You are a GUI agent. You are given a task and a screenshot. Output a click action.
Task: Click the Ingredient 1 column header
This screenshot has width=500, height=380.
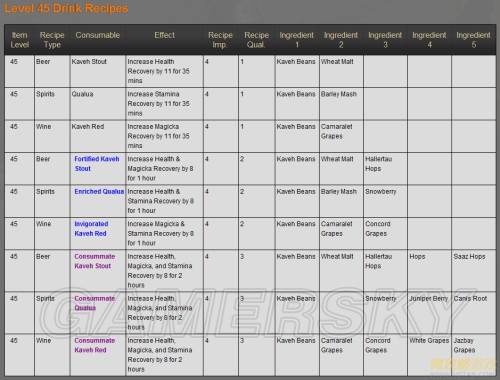[297, 40]
